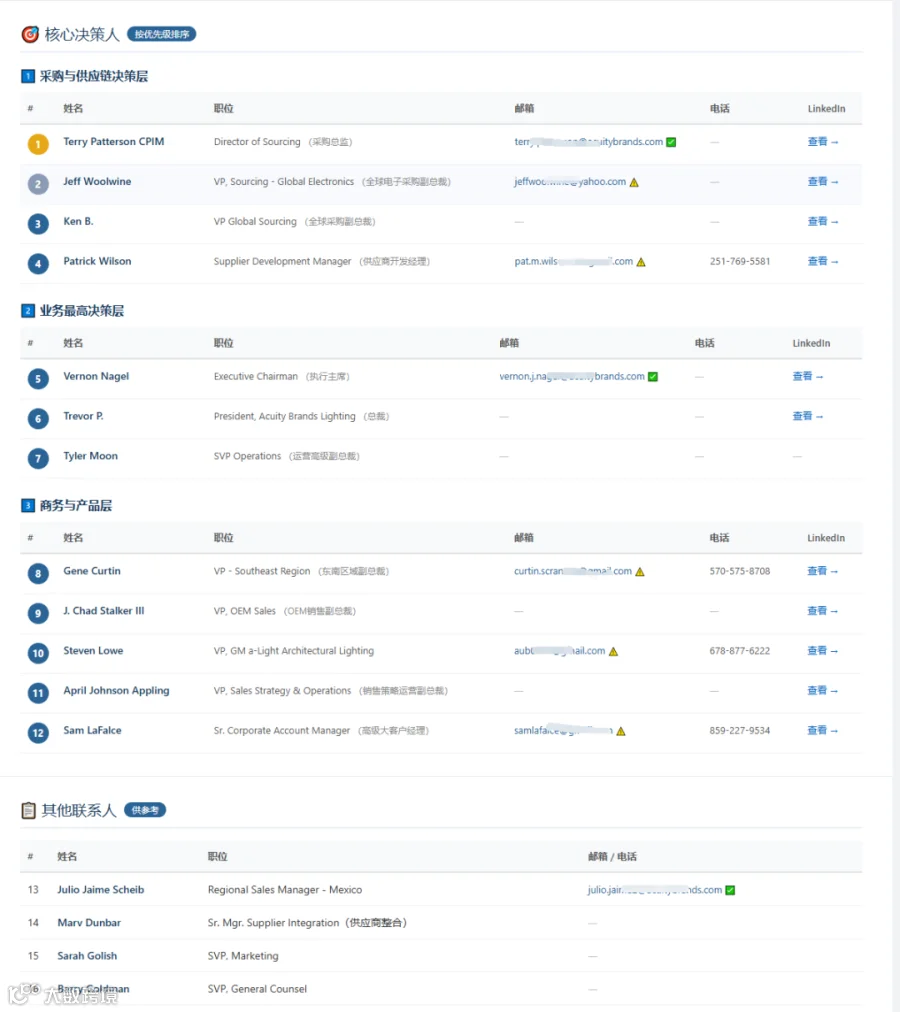Click section 2 badge for 业务最高决策层
The width and height of the screenshot is (900, 1012).
28,311
